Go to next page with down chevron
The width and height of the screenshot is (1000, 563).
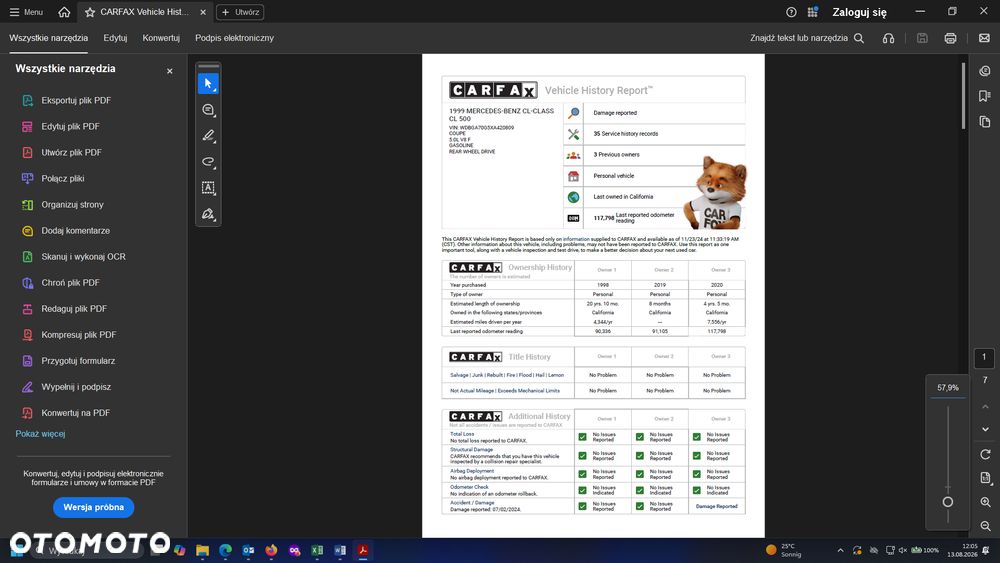[x=985, y=429]
